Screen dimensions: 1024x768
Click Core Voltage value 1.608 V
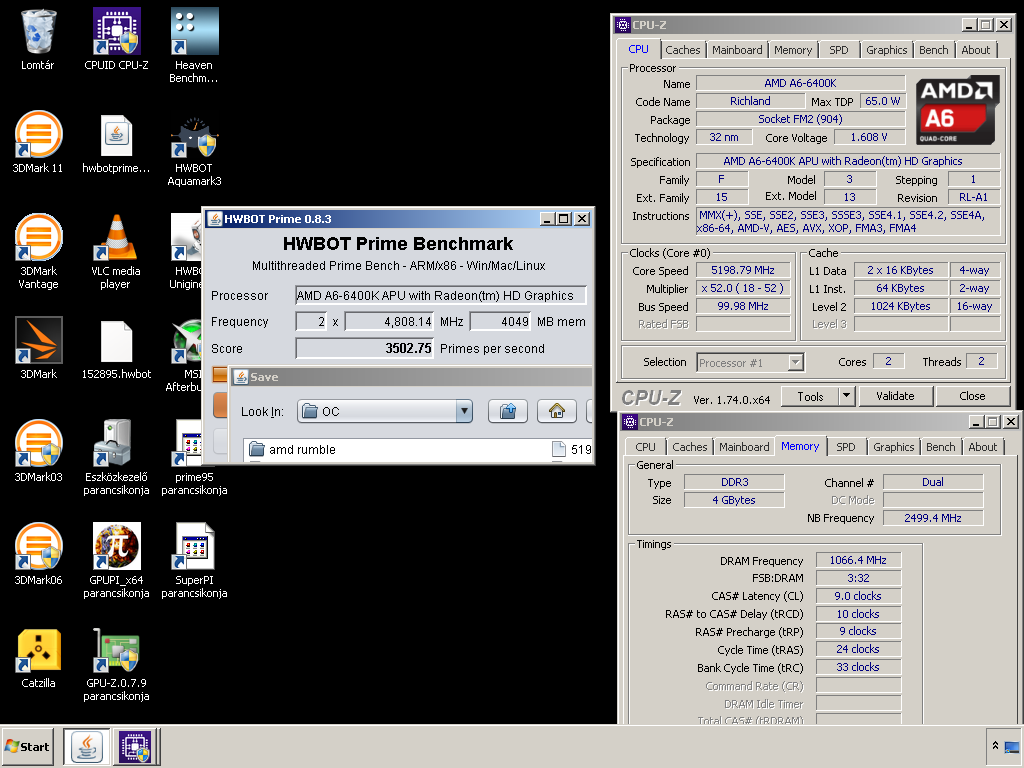pos(869,137)
